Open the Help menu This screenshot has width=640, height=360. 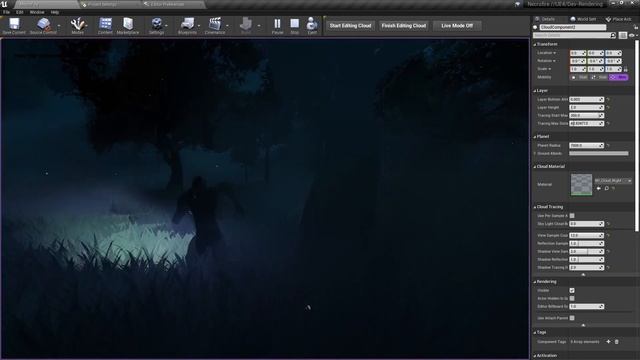click(55, 12)
